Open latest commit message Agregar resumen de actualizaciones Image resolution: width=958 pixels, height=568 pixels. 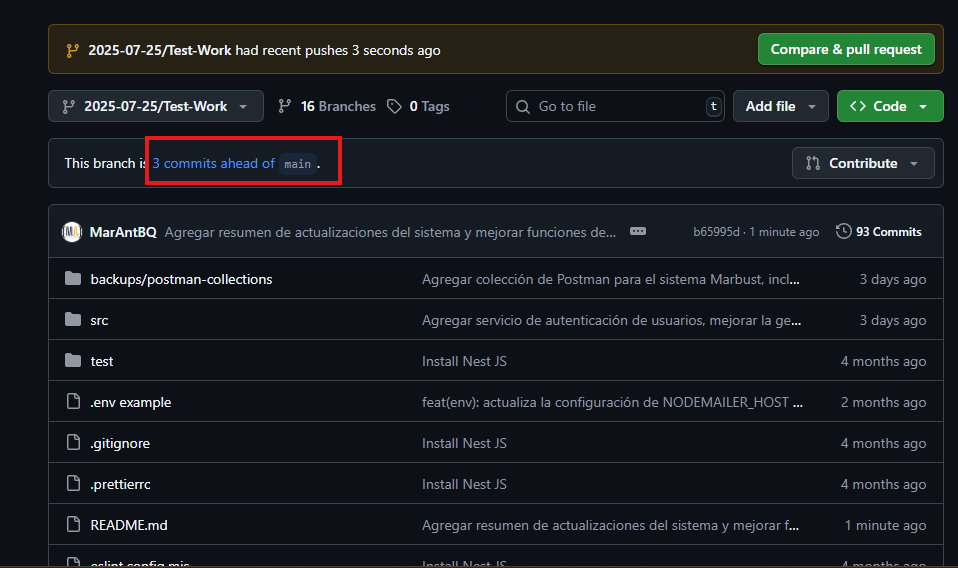(390, 232)
